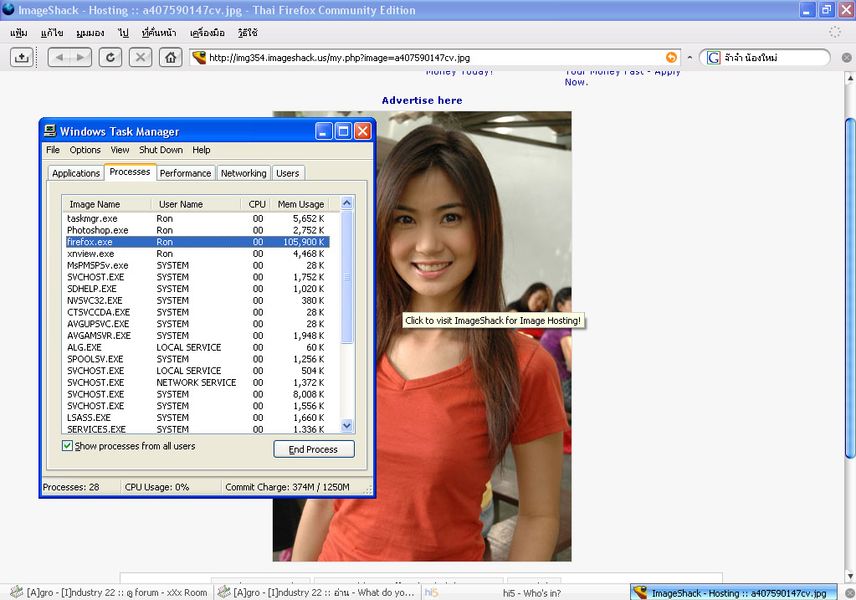The image size is (856, 600).
Task: Click the Task Manager title bar icon
Action: pos(50,131)
